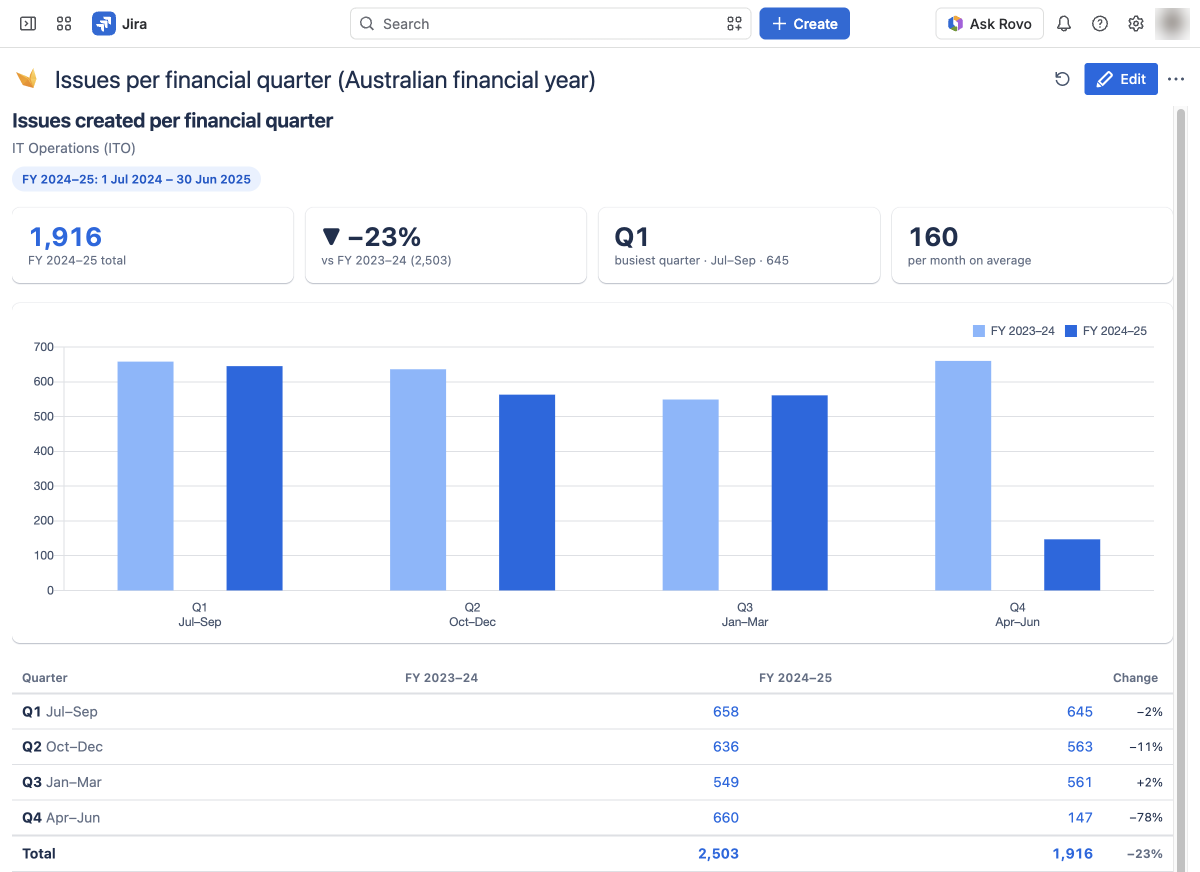Click the Q4 FY 2024–25 dark bar

1072,565
